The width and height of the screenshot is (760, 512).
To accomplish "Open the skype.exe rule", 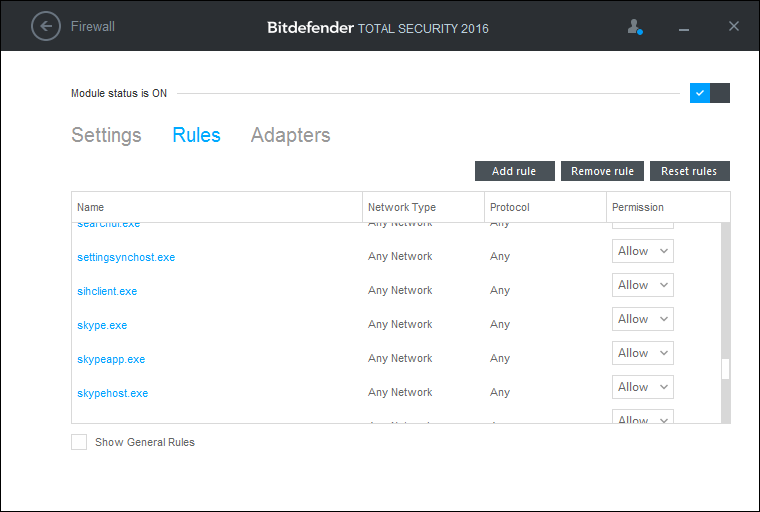I will (x=102, y=325).
